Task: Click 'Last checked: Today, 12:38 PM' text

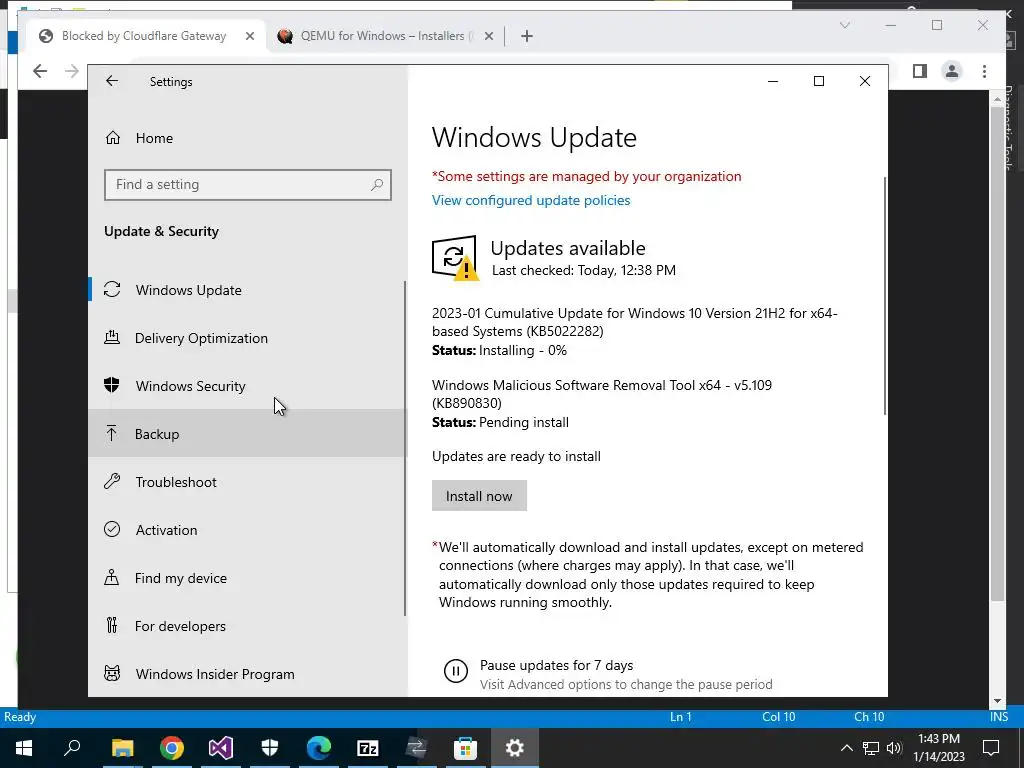Action: point(584,270)
